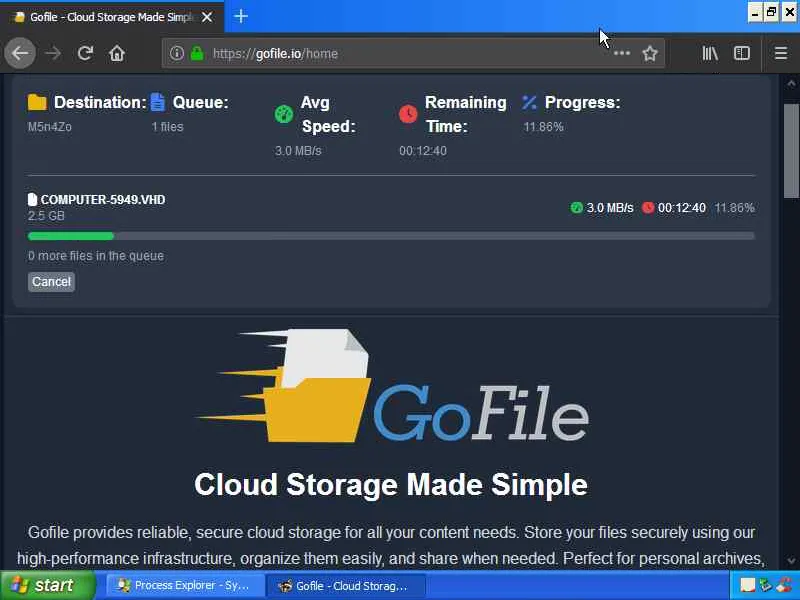
Task: Select the Gofile taskbar button
Action: [x=346, y=586]
